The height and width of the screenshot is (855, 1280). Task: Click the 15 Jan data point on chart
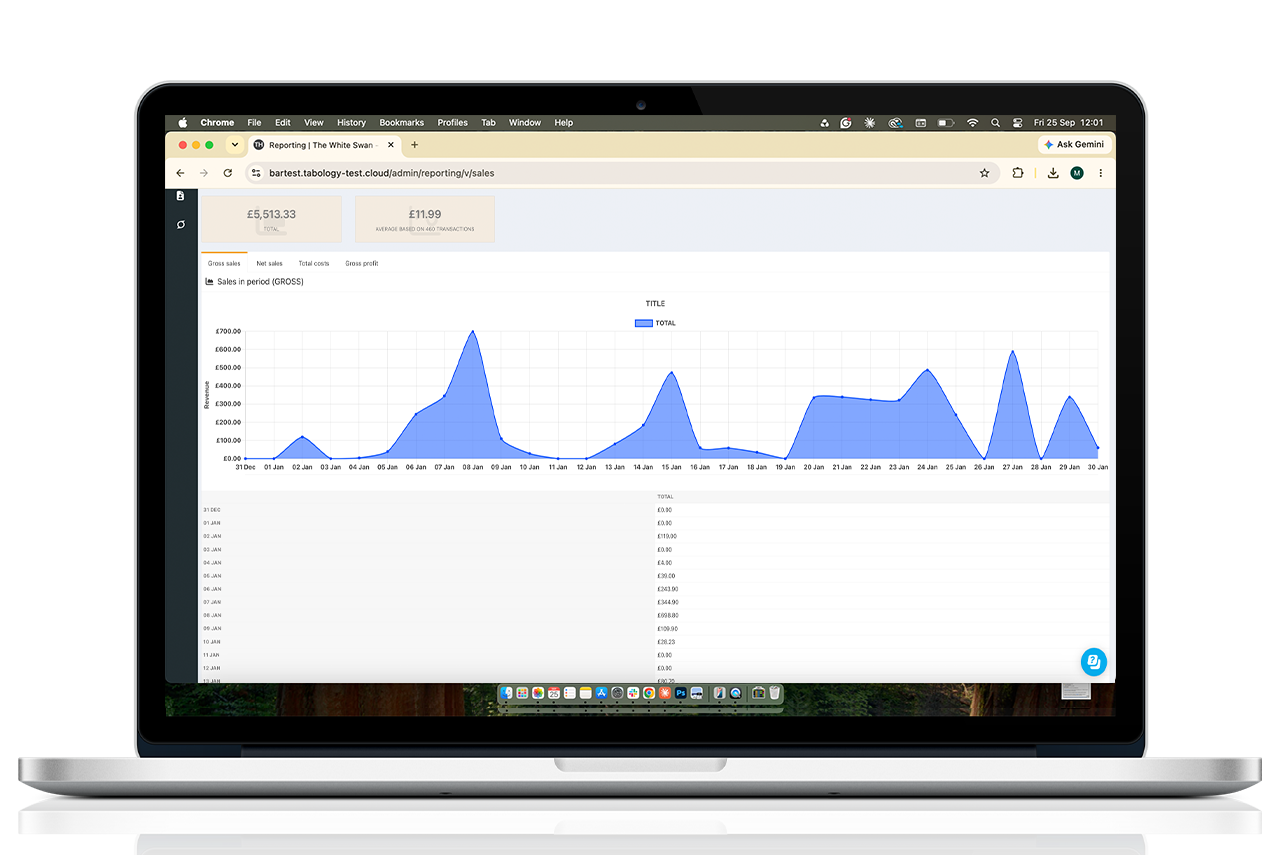[x=672, y=372]
